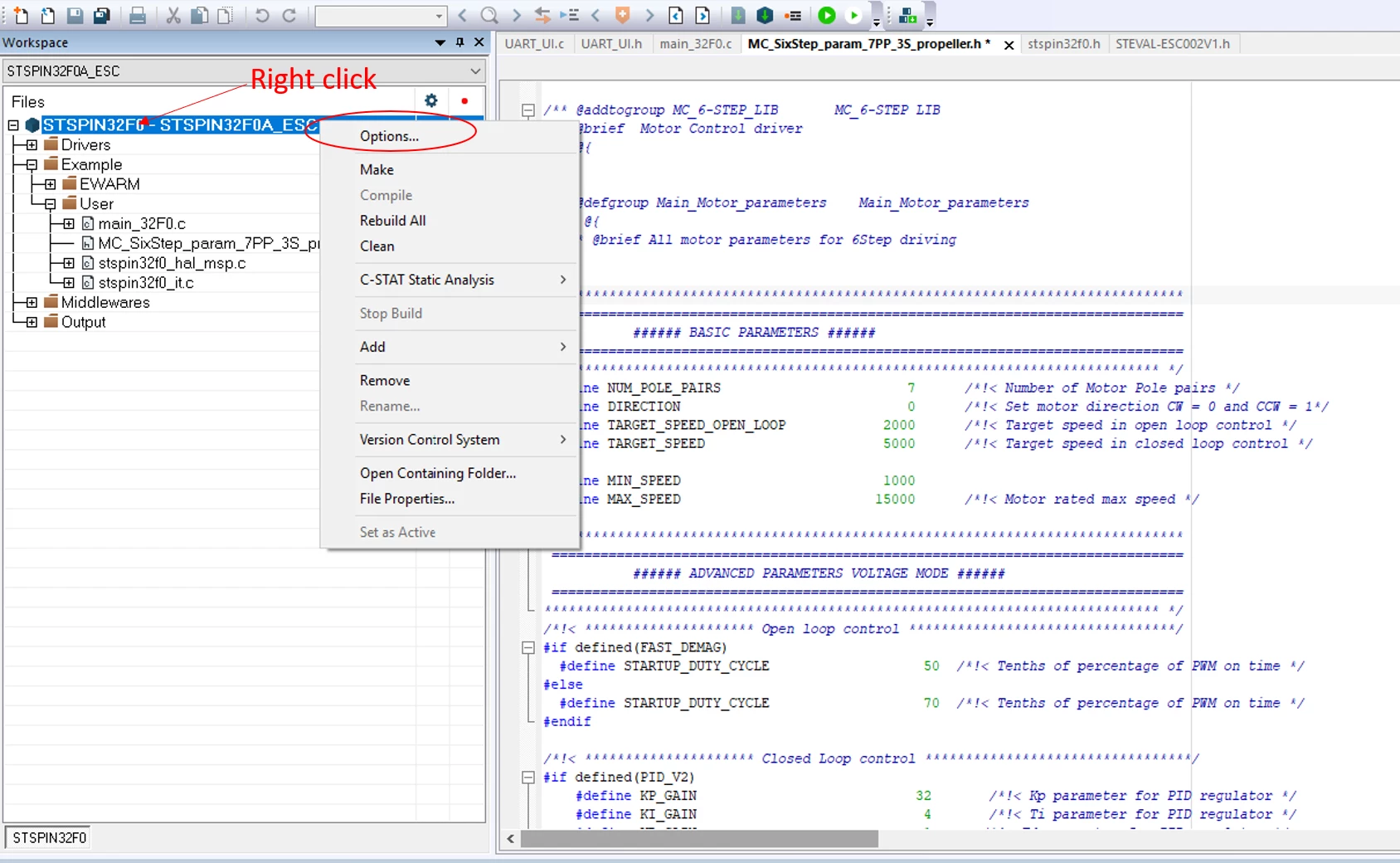Expand the Drivers folder in tree
Viewport: 1400px width, 863px height.
coord(32,145)
